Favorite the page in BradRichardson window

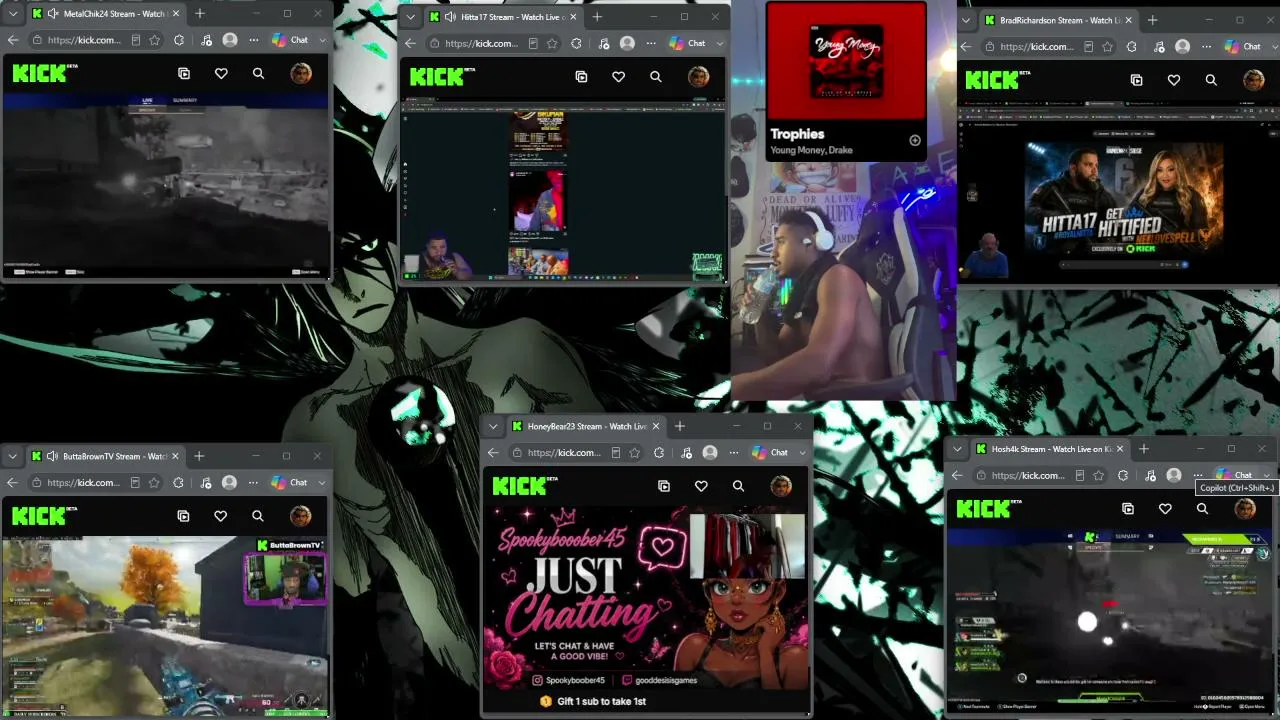[1107, 47]
